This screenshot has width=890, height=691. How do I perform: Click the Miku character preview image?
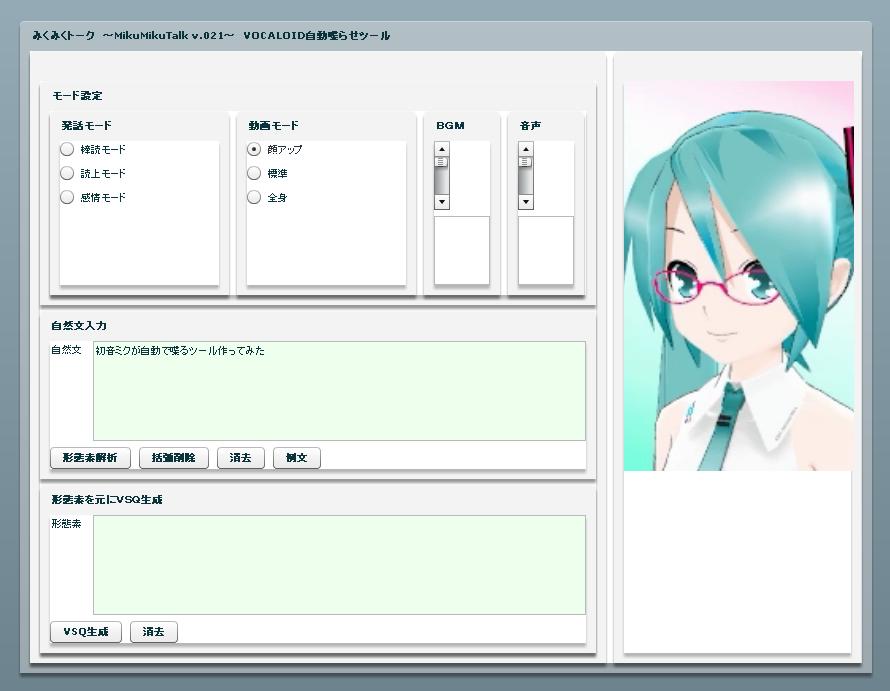pyautogui.click(x=738, y=276)
